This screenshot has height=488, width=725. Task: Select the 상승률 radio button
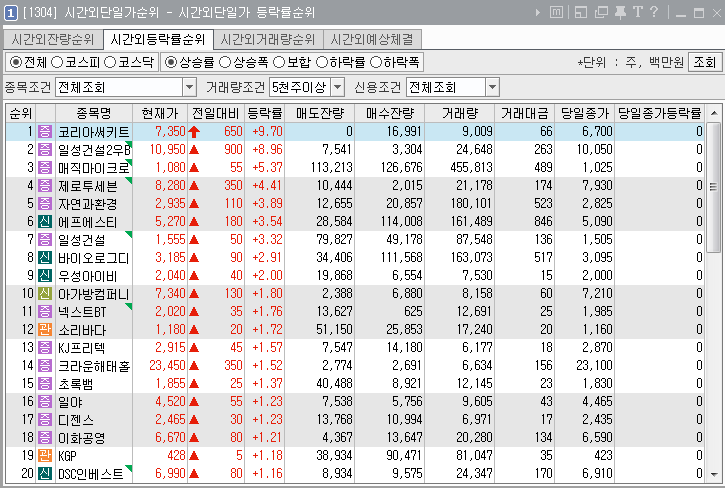point(171,62)
